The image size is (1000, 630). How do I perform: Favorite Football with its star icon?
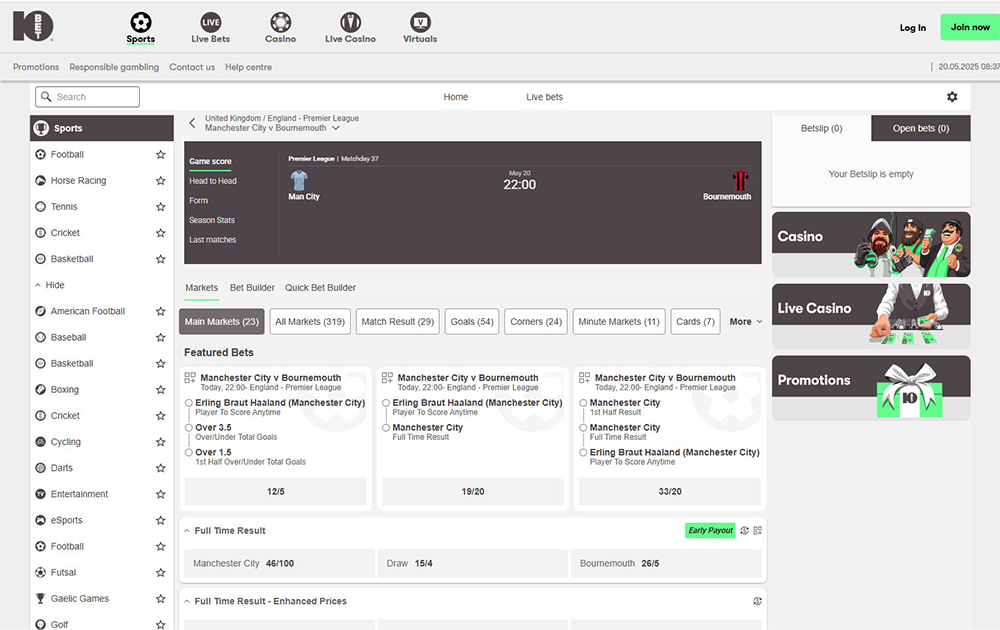161,154
